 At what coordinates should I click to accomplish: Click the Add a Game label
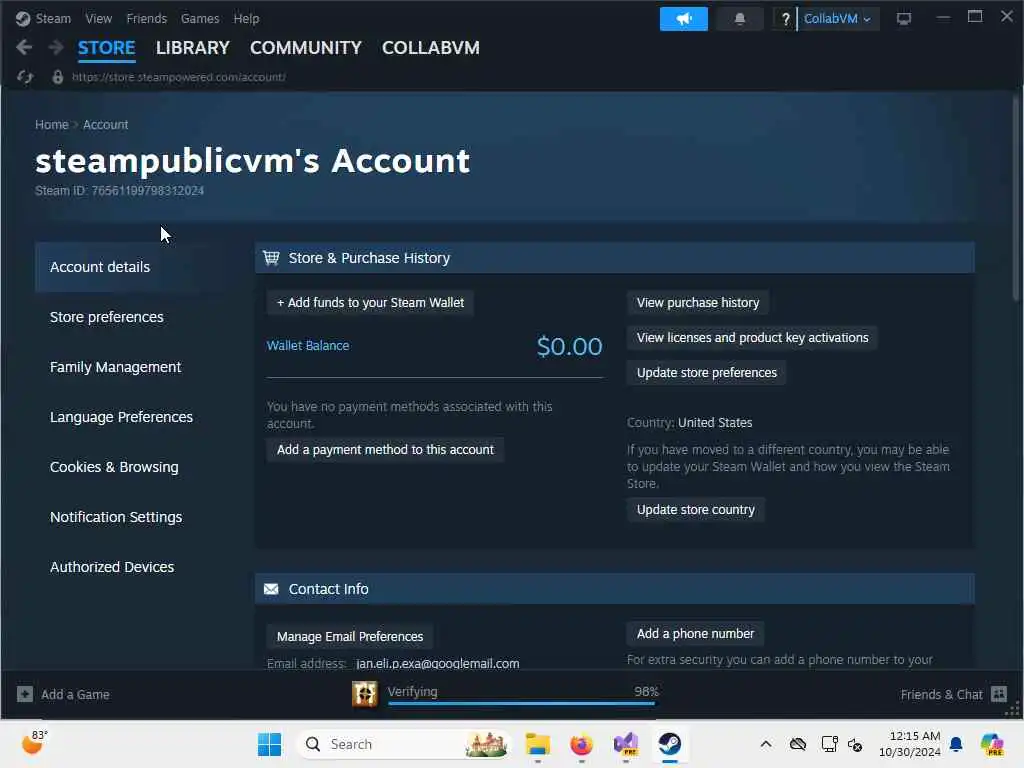pyautogui.click(x=75, y=694)
